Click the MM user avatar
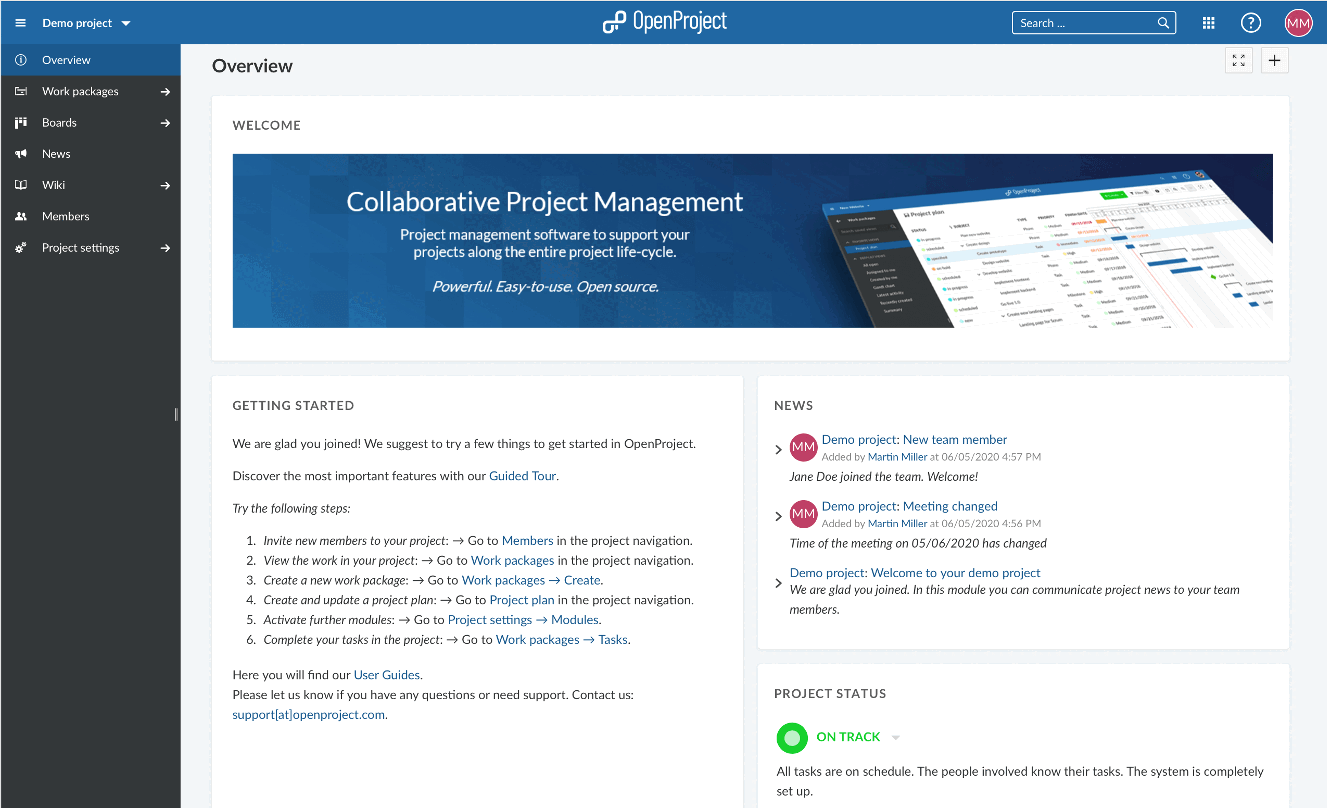This screenshot has width=1327, height=808. [1298, 22]
